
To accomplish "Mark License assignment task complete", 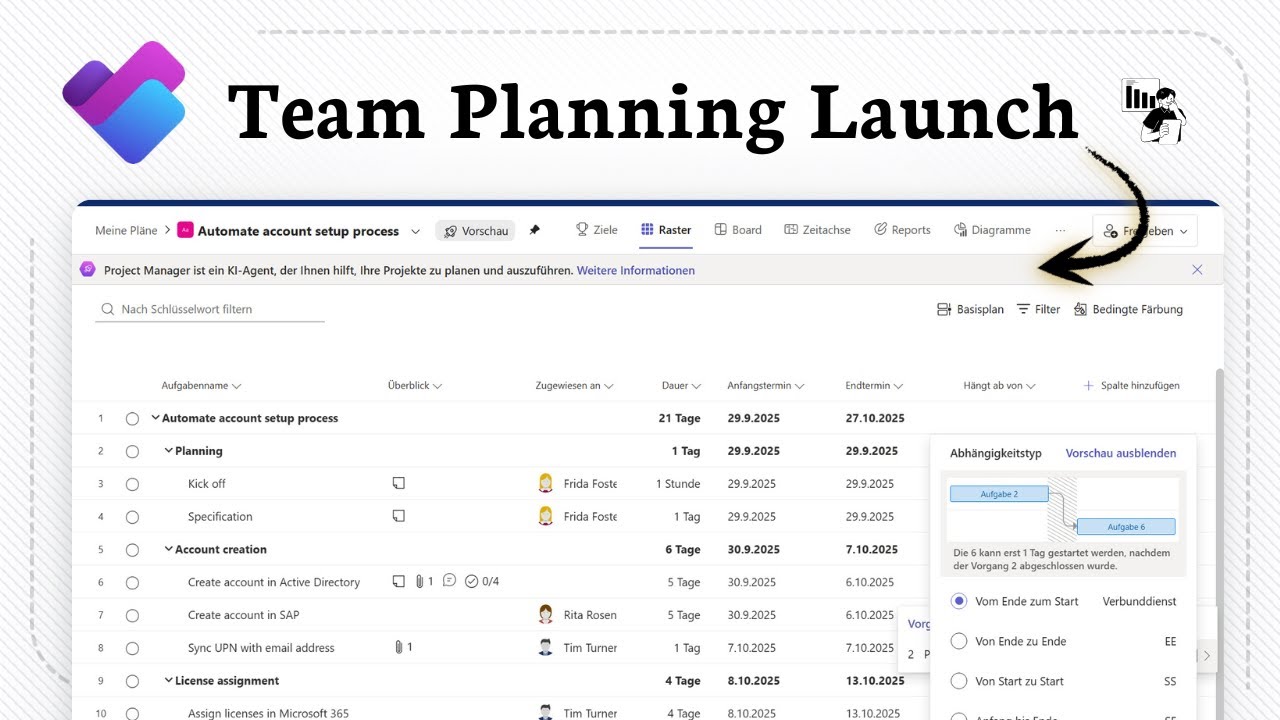I will pyautogui.click(x=132, y=681).
